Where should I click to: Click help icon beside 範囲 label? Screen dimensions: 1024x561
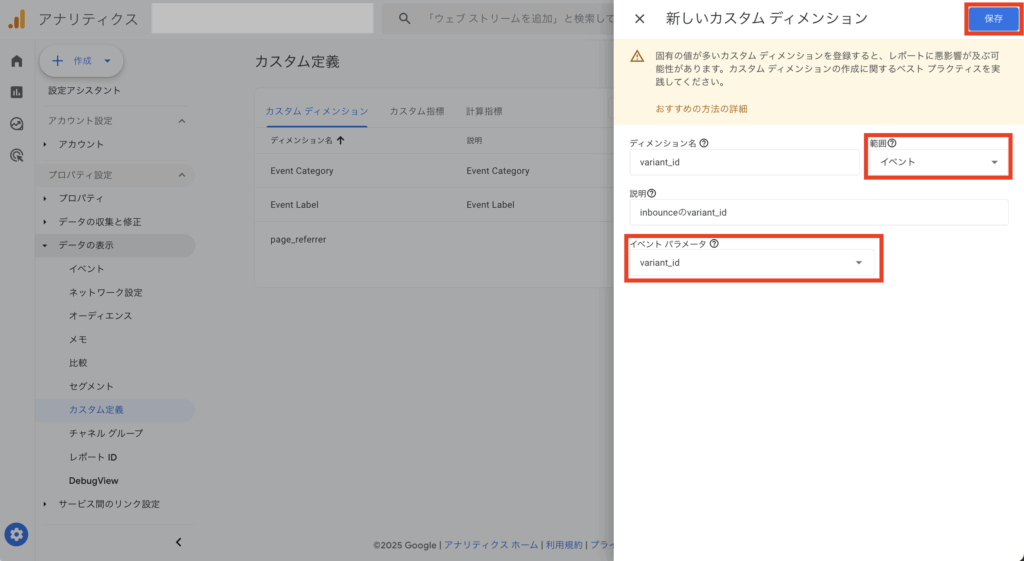click(x=892, y=143)
